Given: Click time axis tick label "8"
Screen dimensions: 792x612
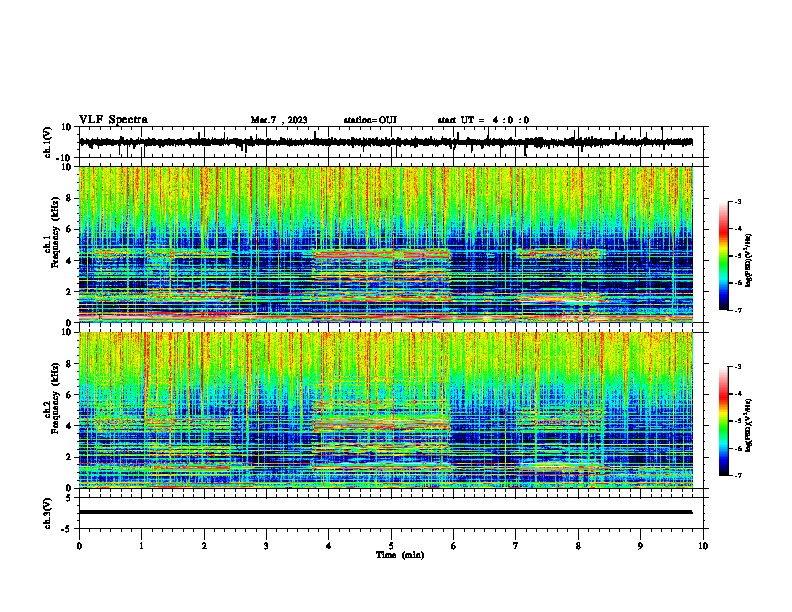Looking at the screenshot, I should (x=578, y=546).
